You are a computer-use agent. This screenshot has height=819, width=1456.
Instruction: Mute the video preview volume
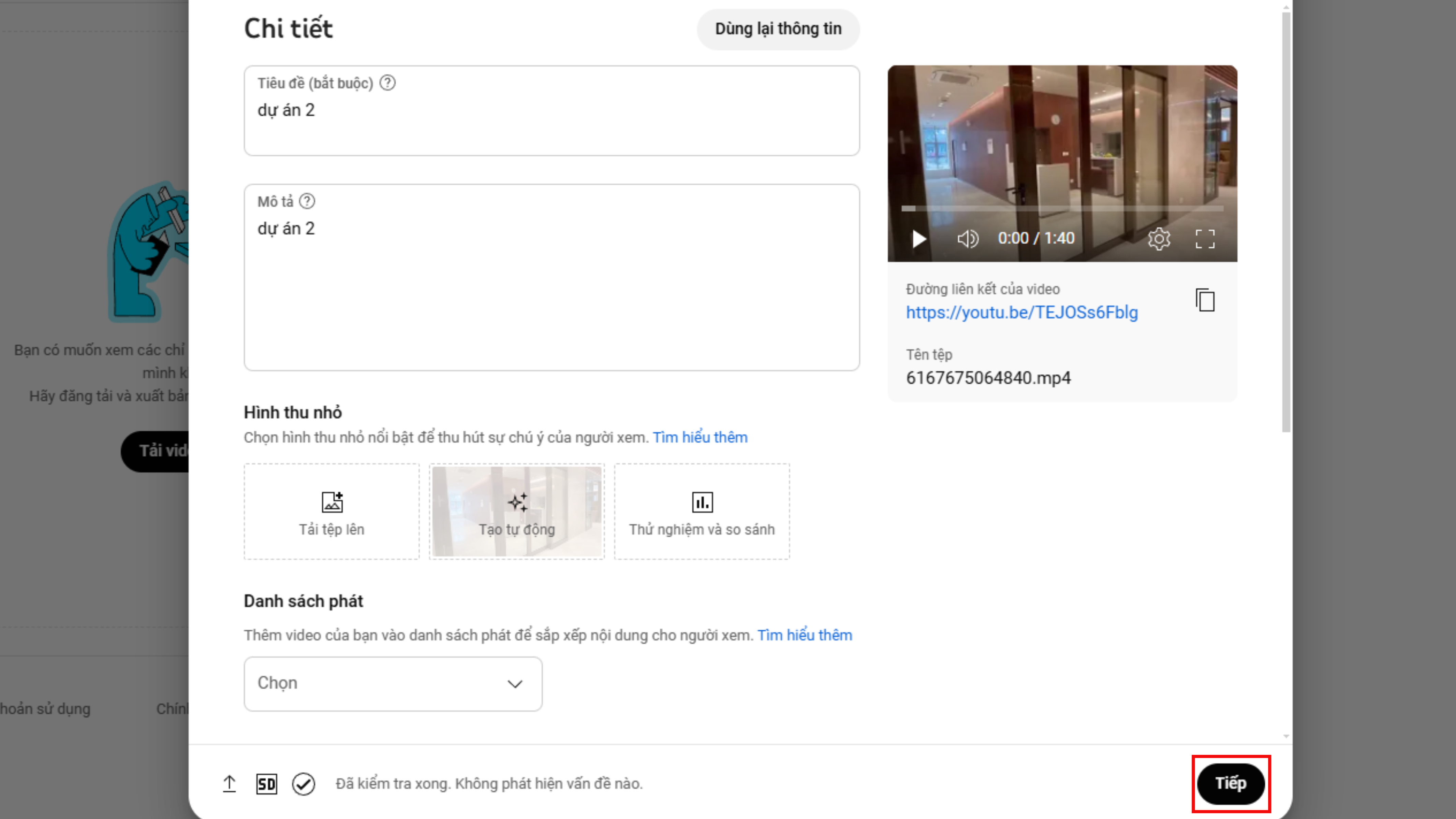point(967,239)
